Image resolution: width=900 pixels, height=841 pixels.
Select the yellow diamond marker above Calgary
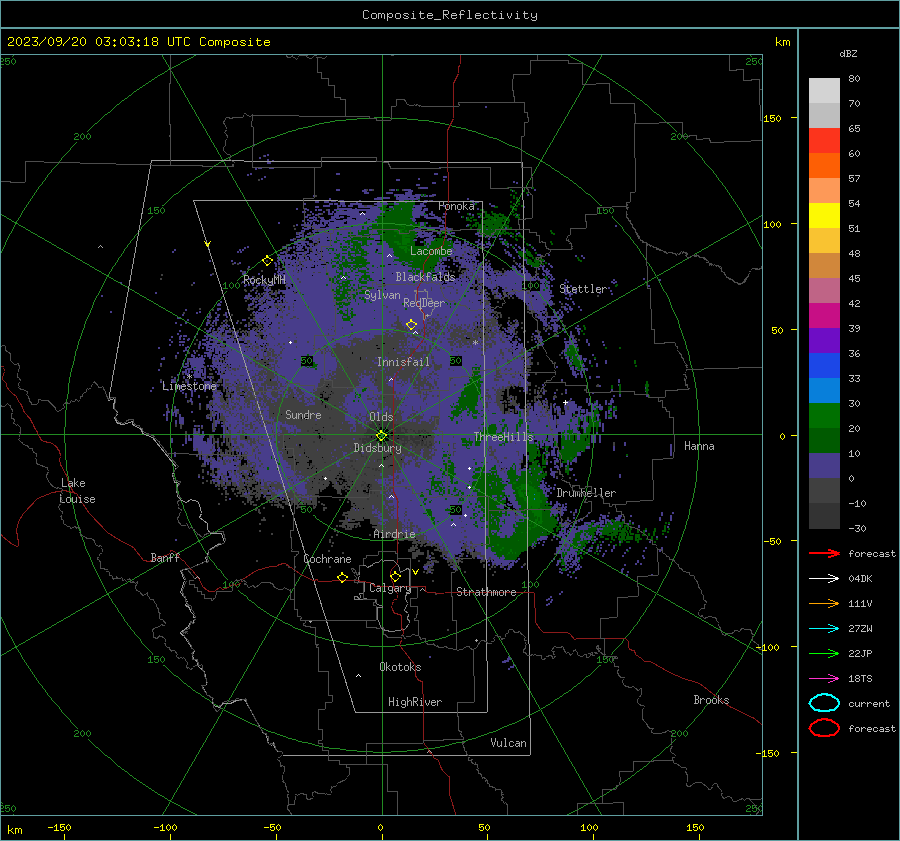395,576
